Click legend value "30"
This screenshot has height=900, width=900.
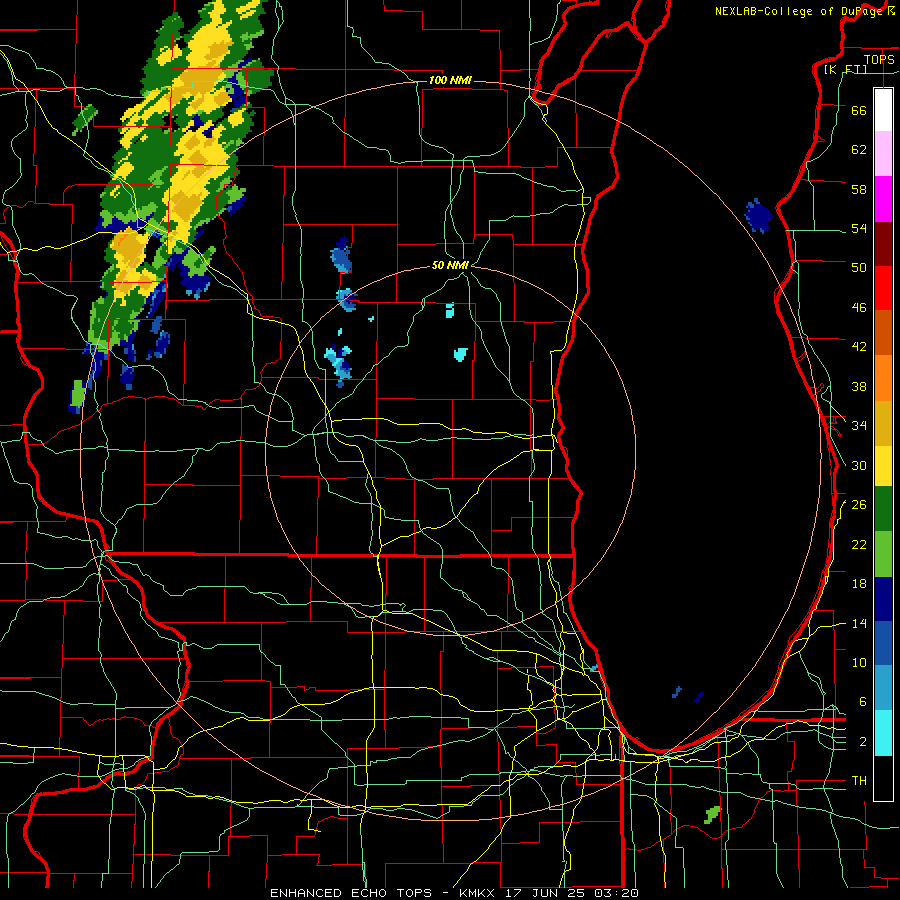pyautogui.click(x=859, y=465)
